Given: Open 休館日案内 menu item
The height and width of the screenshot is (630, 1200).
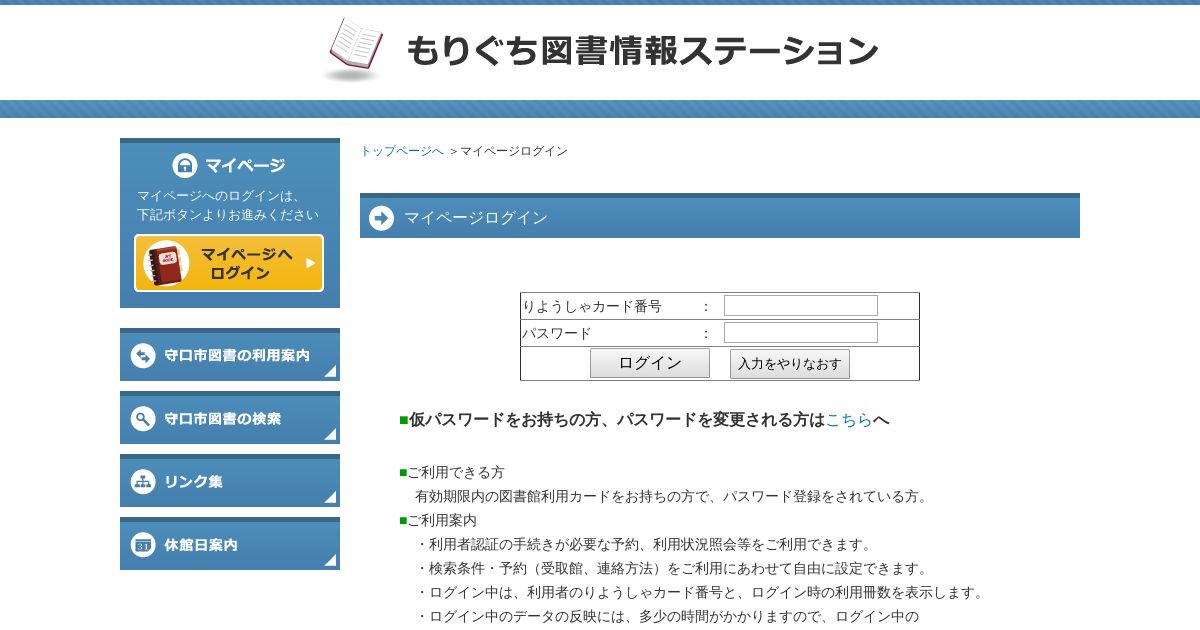Looking at the screenshot, I should pyautogui.click(x=230, y=544).
